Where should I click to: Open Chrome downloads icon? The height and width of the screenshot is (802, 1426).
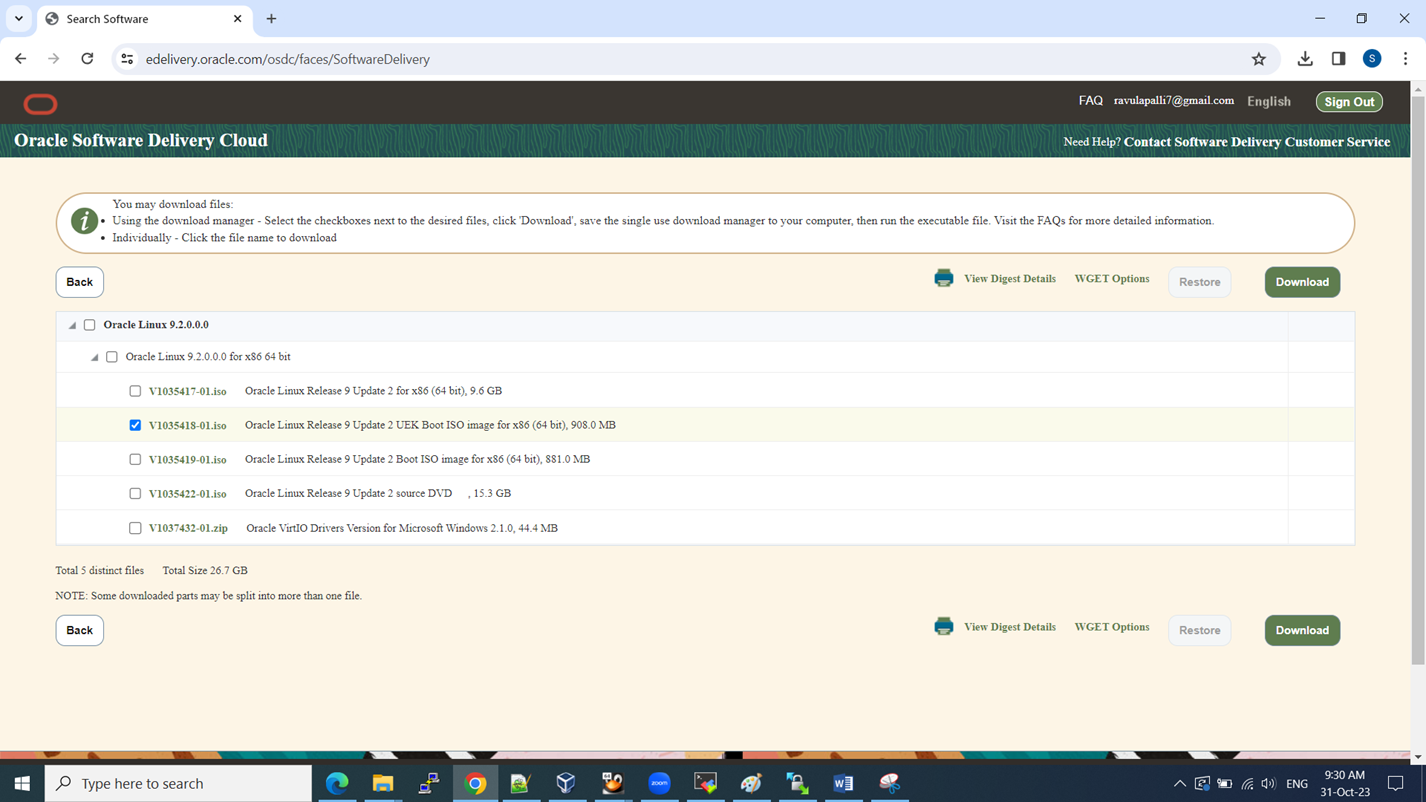1305,59
